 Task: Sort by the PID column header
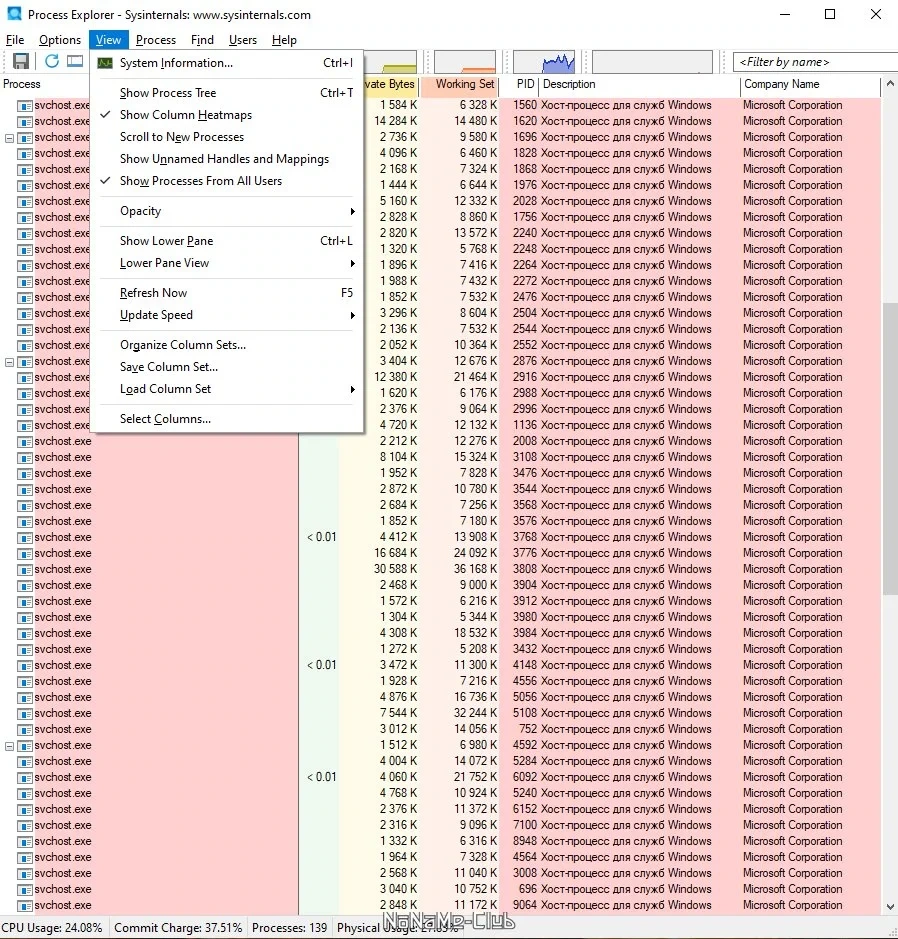(x=520, y=84)
